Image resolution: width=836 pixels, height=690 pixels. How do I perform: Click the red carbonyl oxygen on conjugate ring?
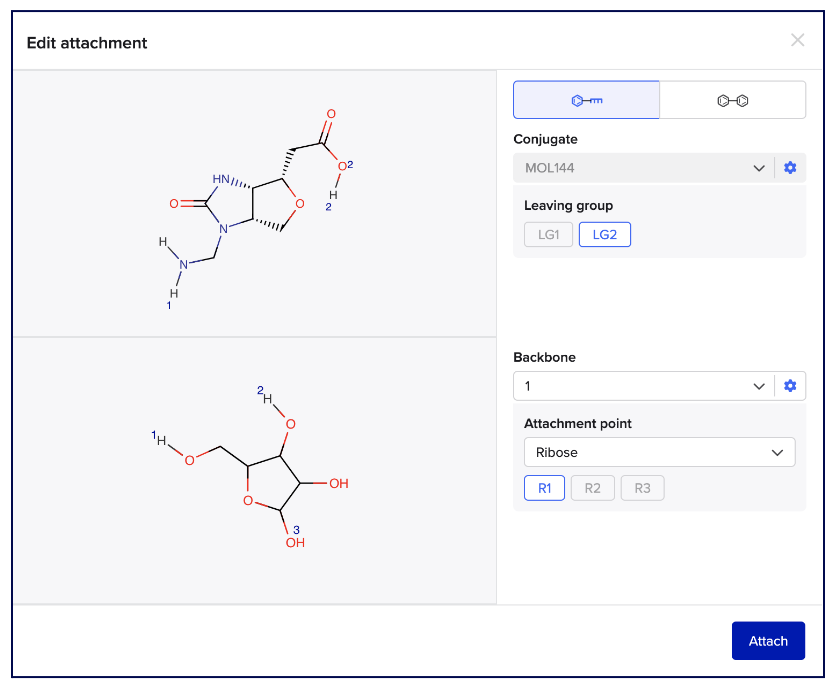pyautogui.click(x=174, y=203)
